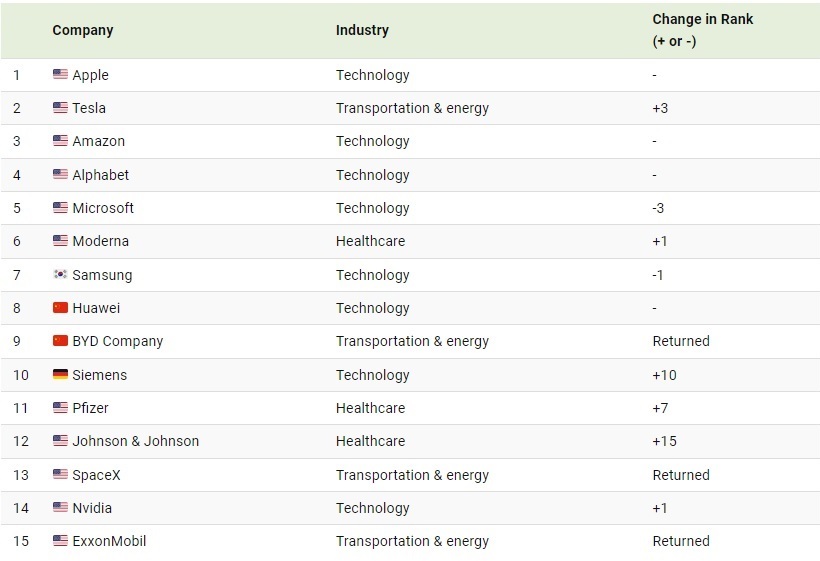This screenshot has width=820, height=561.
Task: Select the +10 rank change for Siemens
Action: [664, 375]
